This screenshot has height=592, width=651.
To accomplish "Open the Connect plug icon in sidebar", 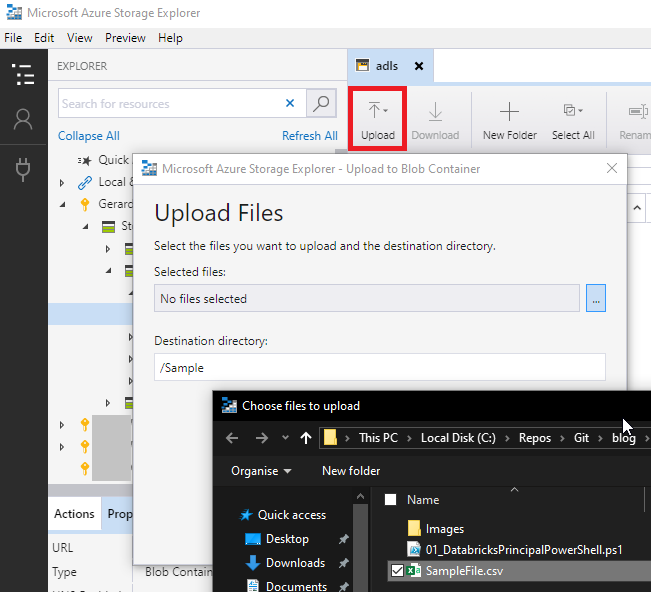I will (x=23, y=169).
